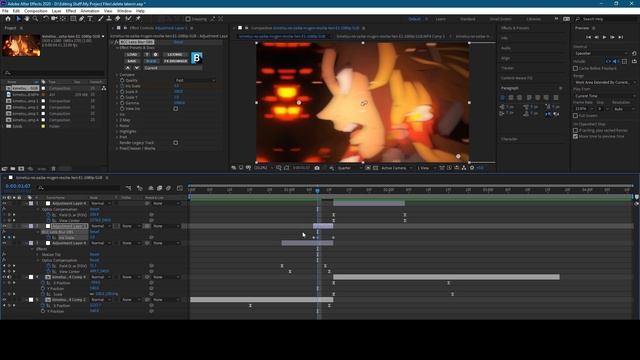Image resolution: width=640 pixels, height=360 pixels.
Task: Click the Search Help field
Action: [606, 19]
